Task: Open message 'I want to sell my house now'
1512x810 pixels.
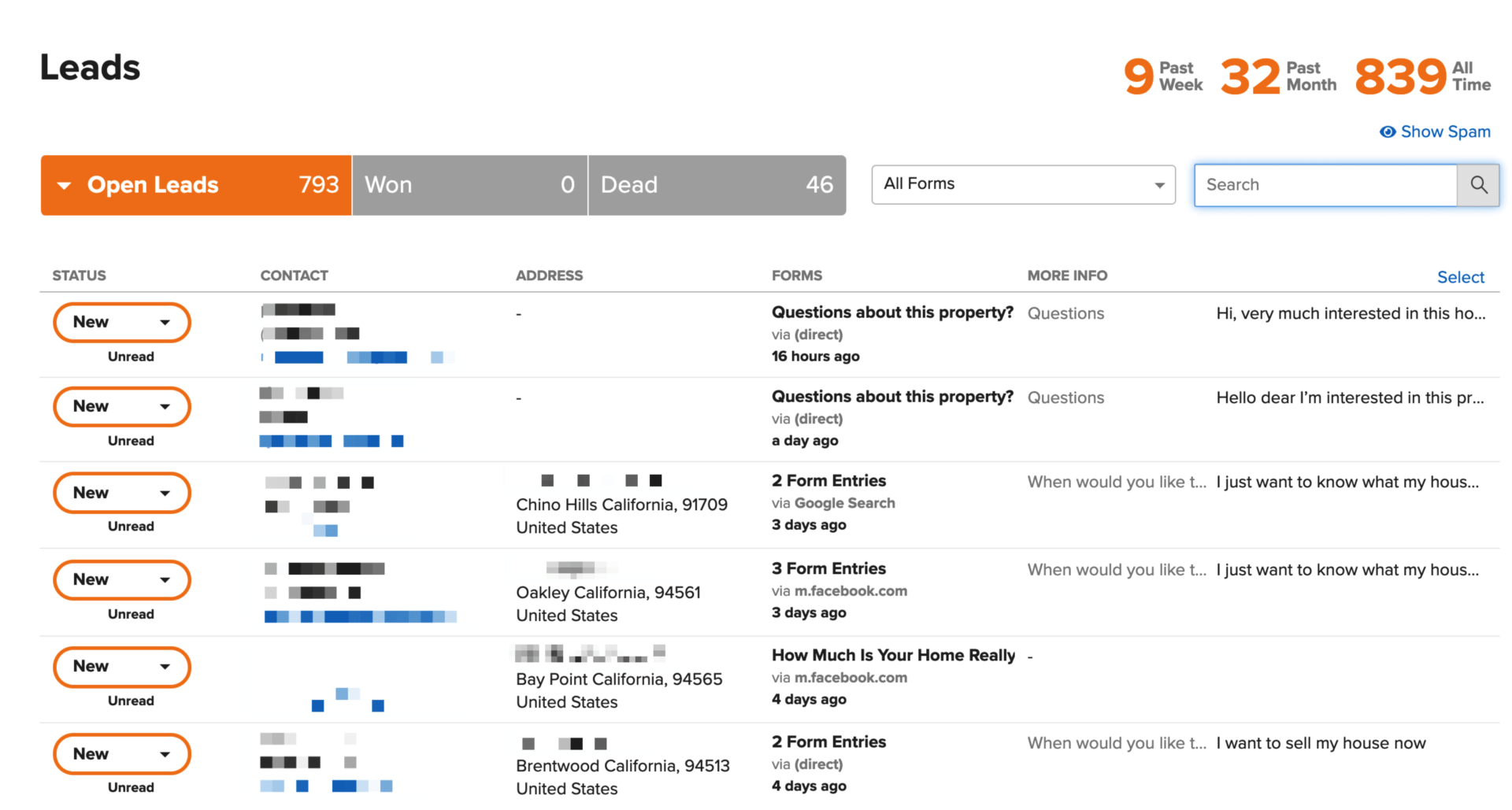Action: (1321, 743)
